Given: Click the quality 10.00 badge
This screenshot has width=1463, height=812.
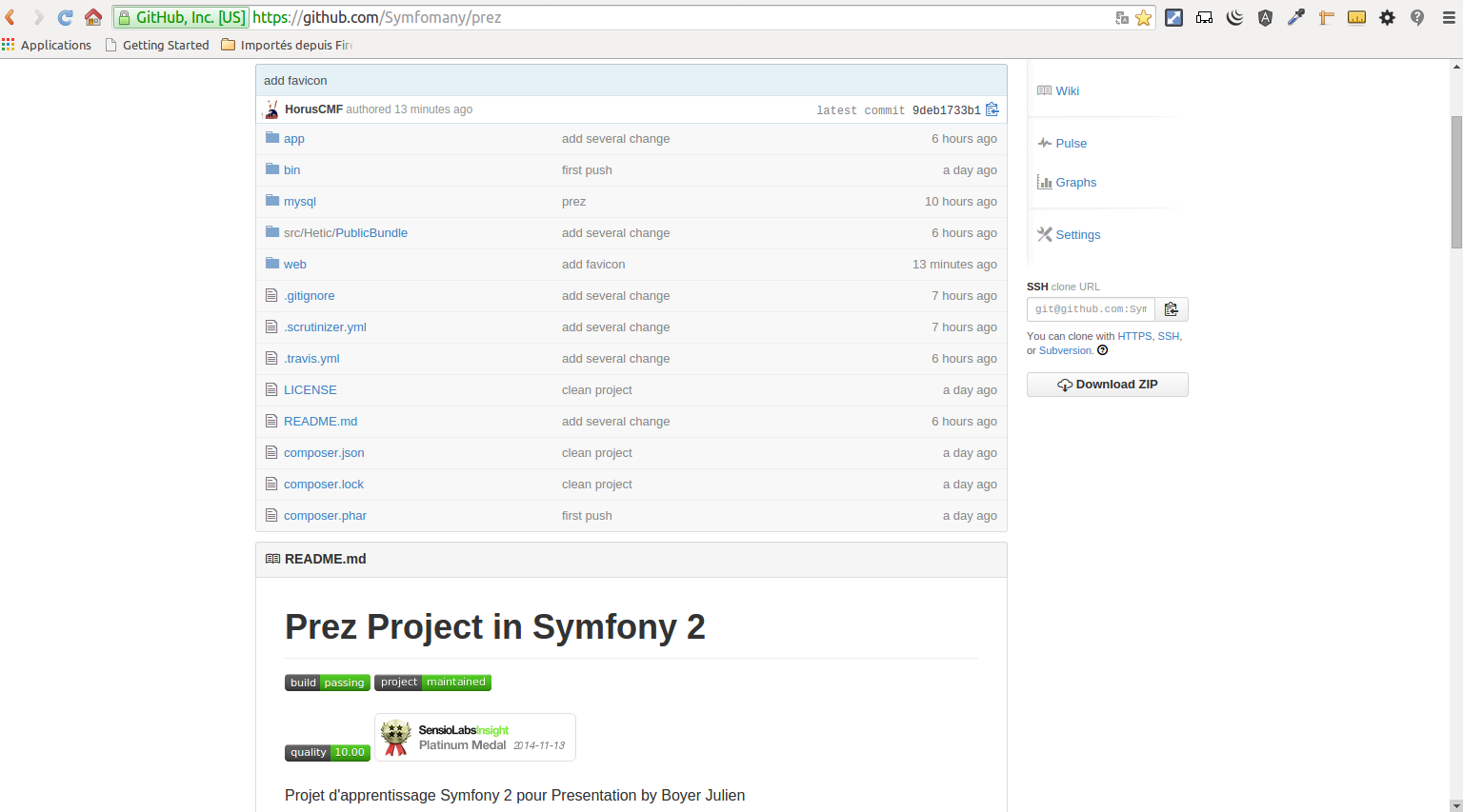Looking at the screenshot, I should 328,752.
